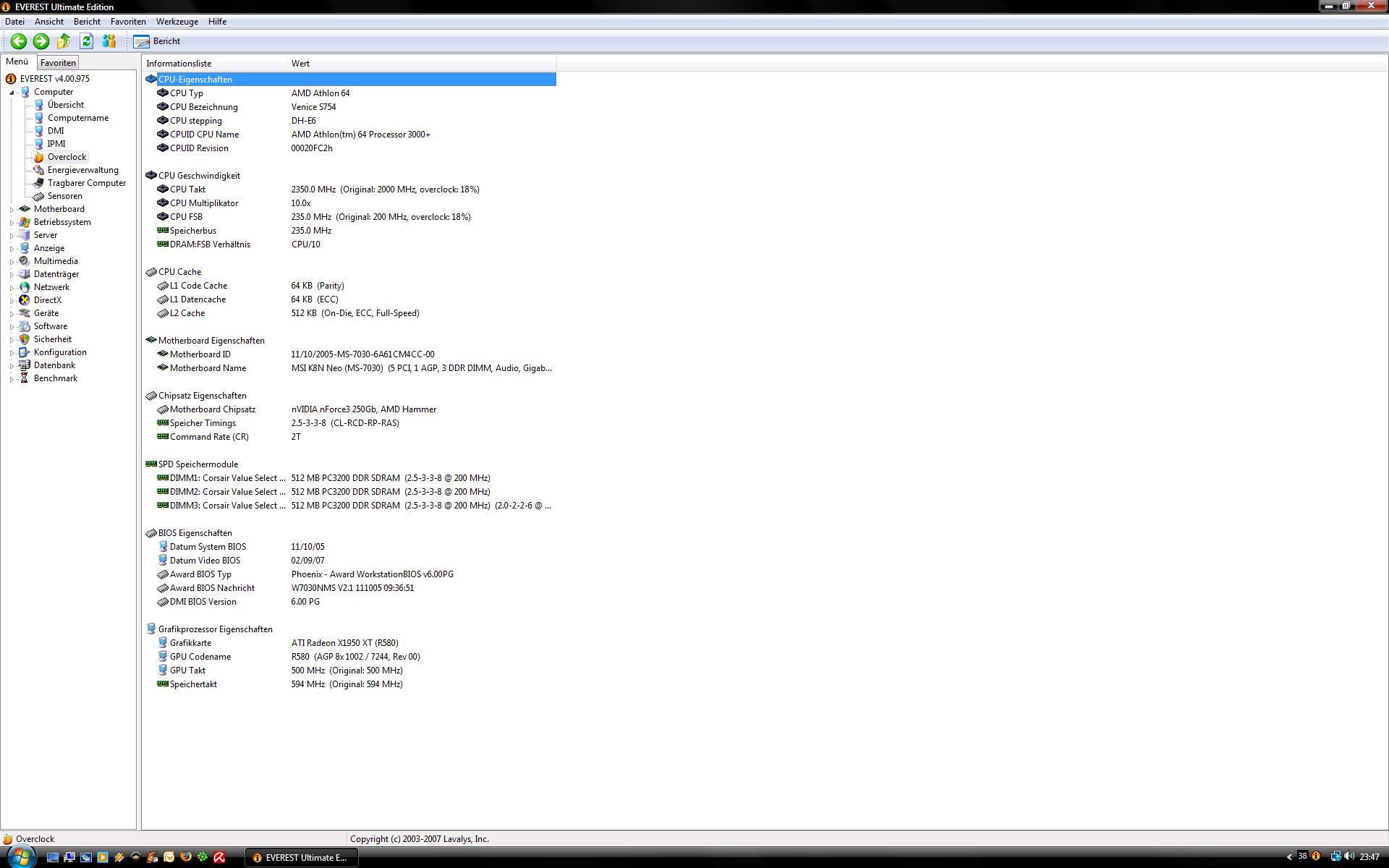Click the Bericht report toolbar button
Viewport: 1389px width, 868px height.
tap(157, 41)
